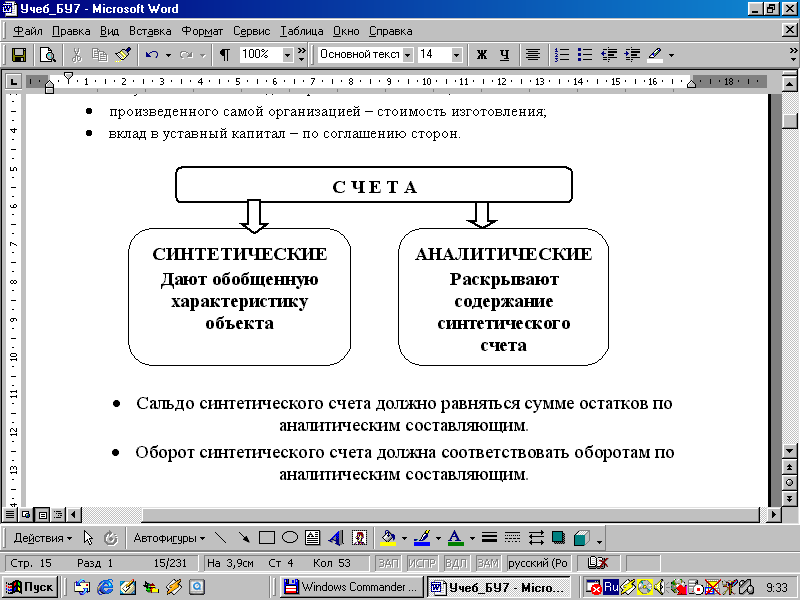Select the Line drawing tool
The height and width of the screenshot is (600, 800).
[x=220, y=538]
